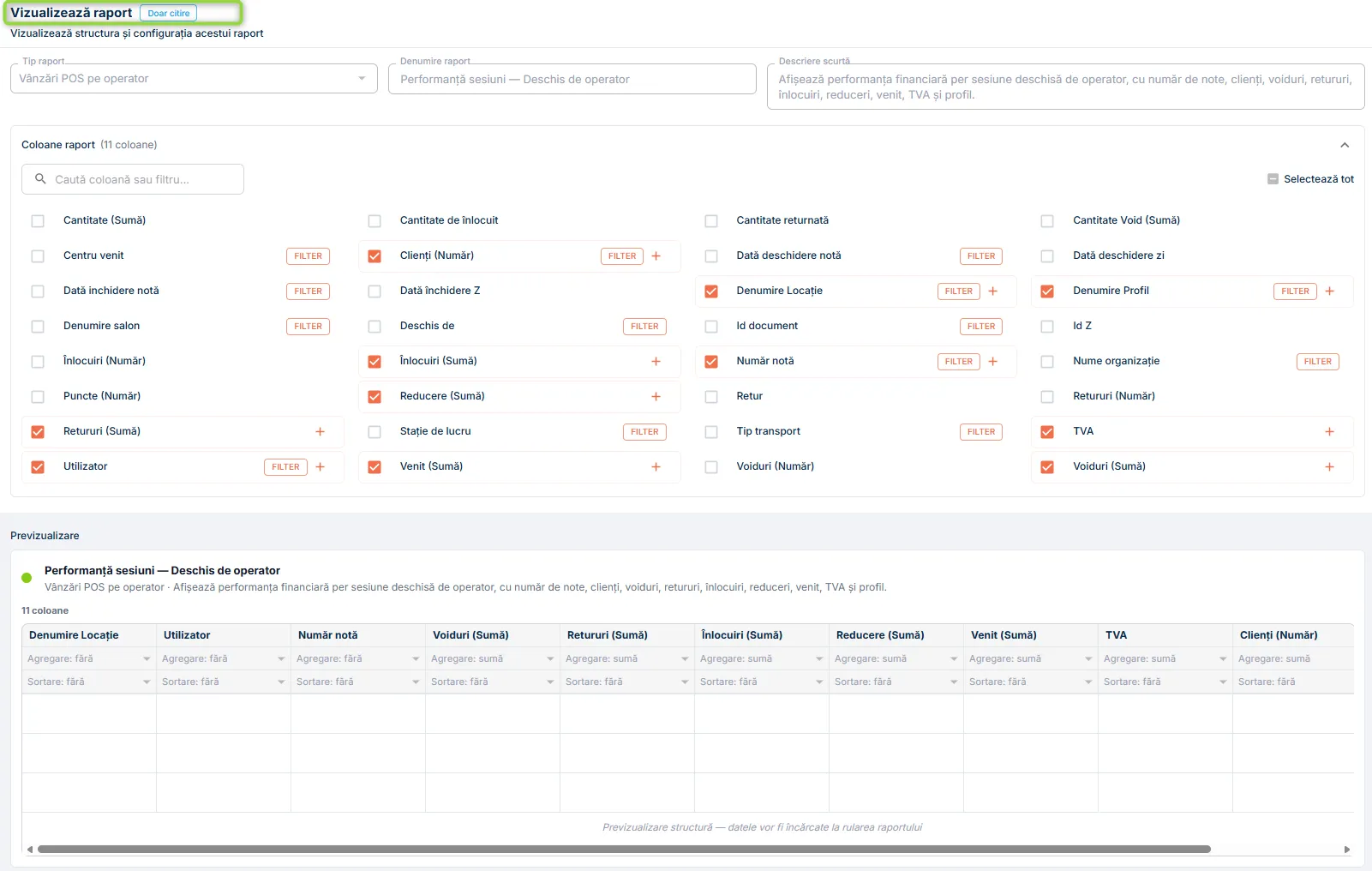Check the Voiduri (Număr) checkbox
This screenshot has height=871, width=1372.
click(x=711, y=467)
